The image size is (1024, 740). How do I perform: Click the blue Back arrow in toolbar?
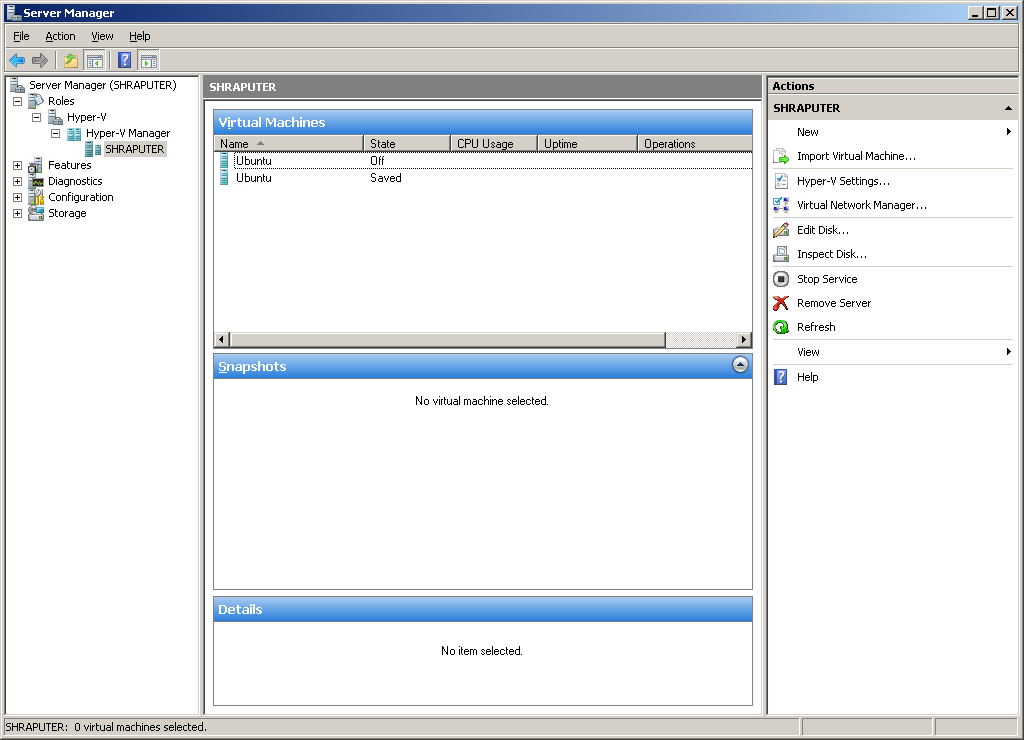(17, 60)
